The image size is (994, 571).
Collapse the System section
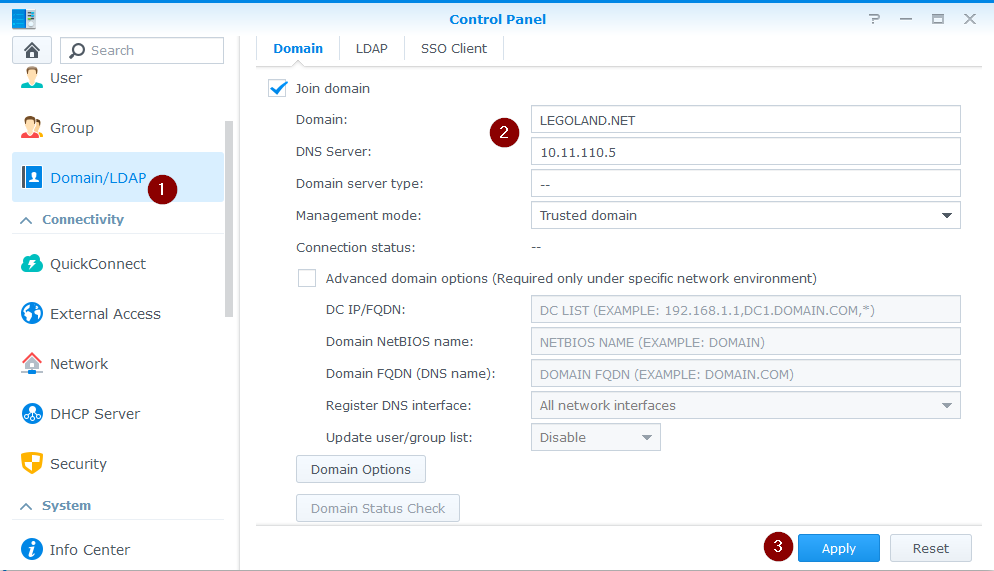click(26, 506)
